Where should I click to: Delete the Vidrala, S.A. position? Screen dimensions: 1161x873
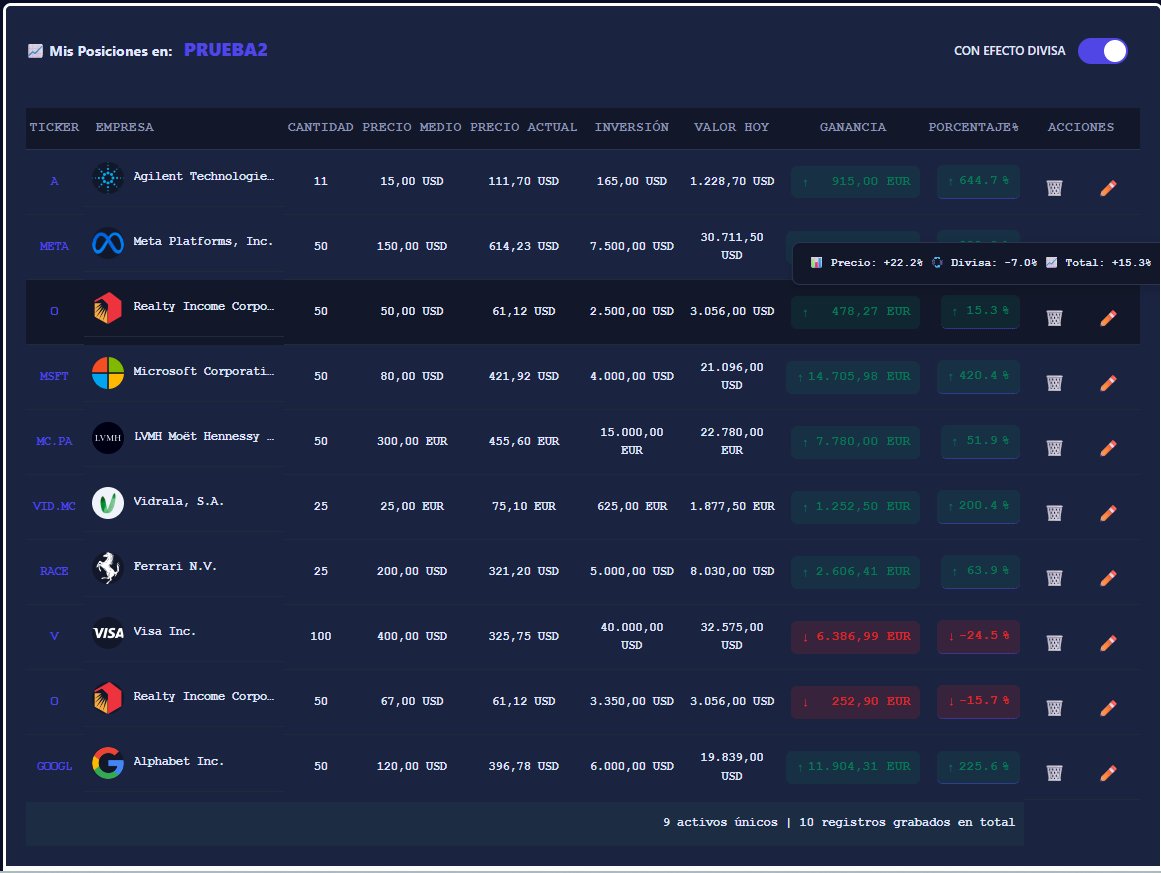pyautogui.click(x=1054, y=512)
